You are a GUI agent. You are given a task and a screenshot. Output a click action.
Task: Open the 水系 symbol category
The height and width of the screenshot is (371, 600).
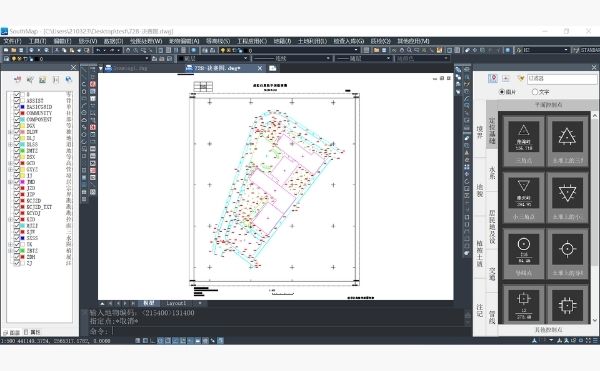pyautogui.click(x=492, y=173)
